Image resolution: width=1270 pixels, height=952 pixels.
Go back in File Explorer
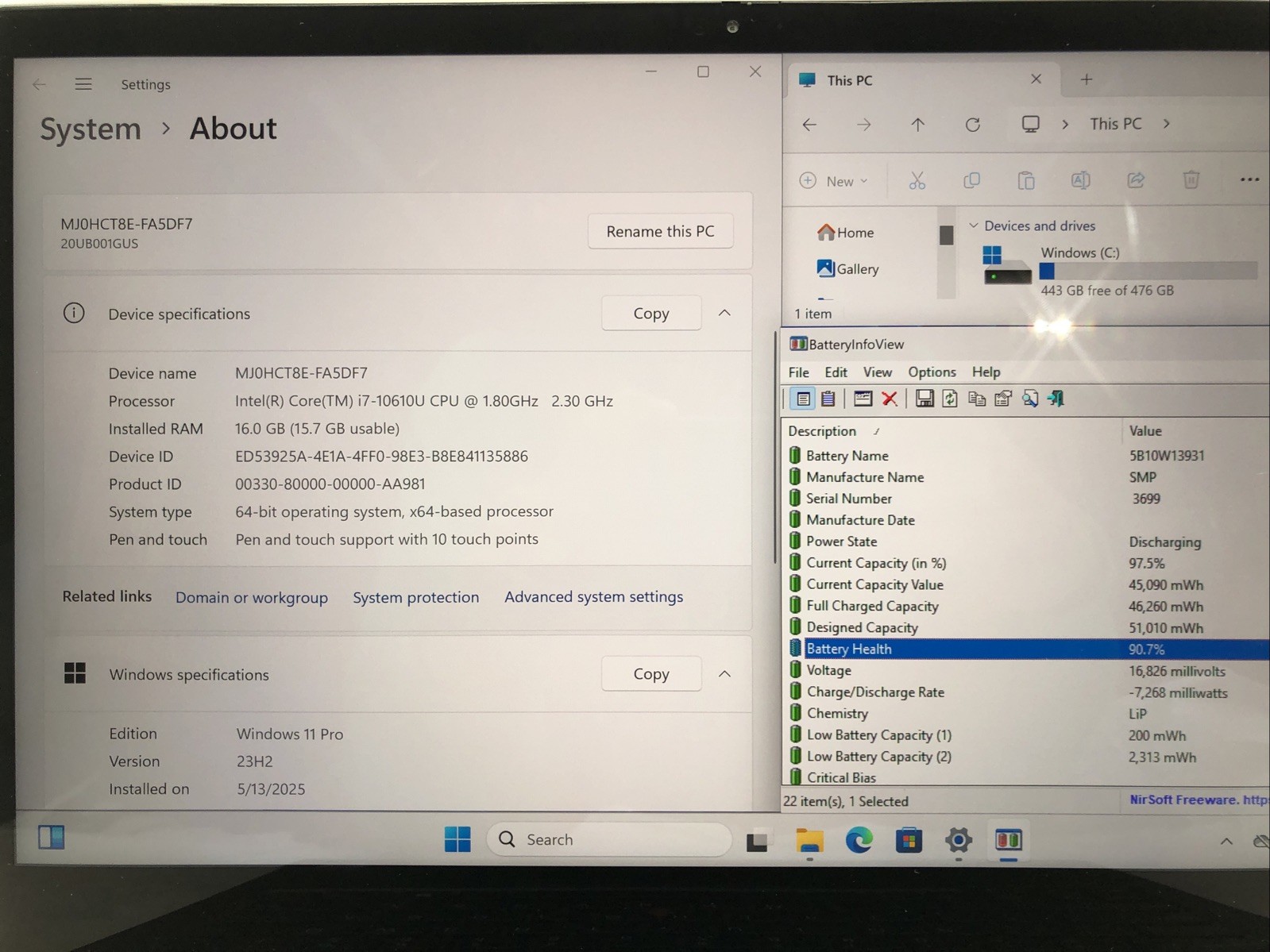click(x=809, y=125)
